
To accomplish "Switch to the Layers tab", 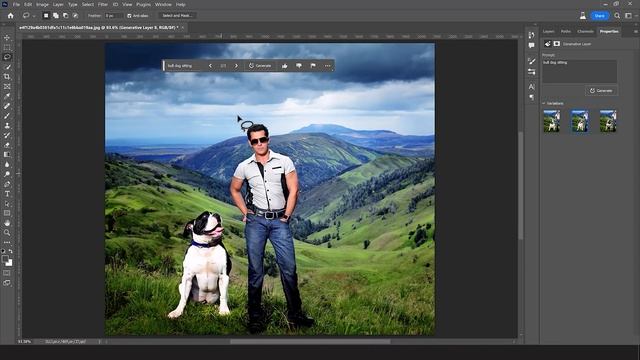I will click(549, 31).
